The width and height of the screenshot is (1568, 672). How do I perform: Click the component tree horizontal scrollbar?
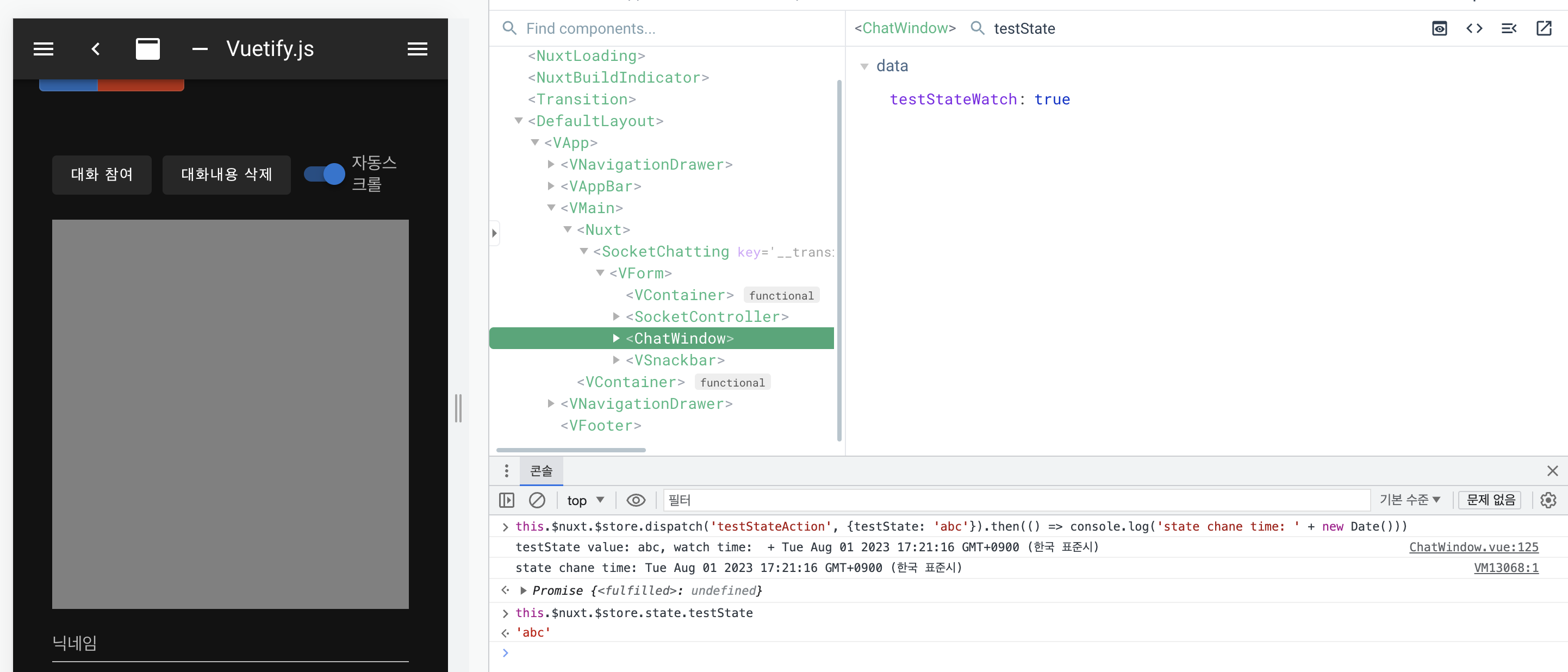click(571, 450)
